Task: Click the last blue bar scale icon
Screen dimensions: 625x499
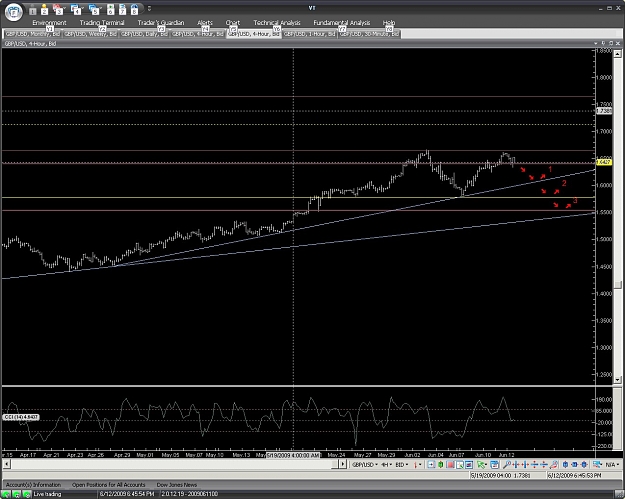Action: click(584, 465)
